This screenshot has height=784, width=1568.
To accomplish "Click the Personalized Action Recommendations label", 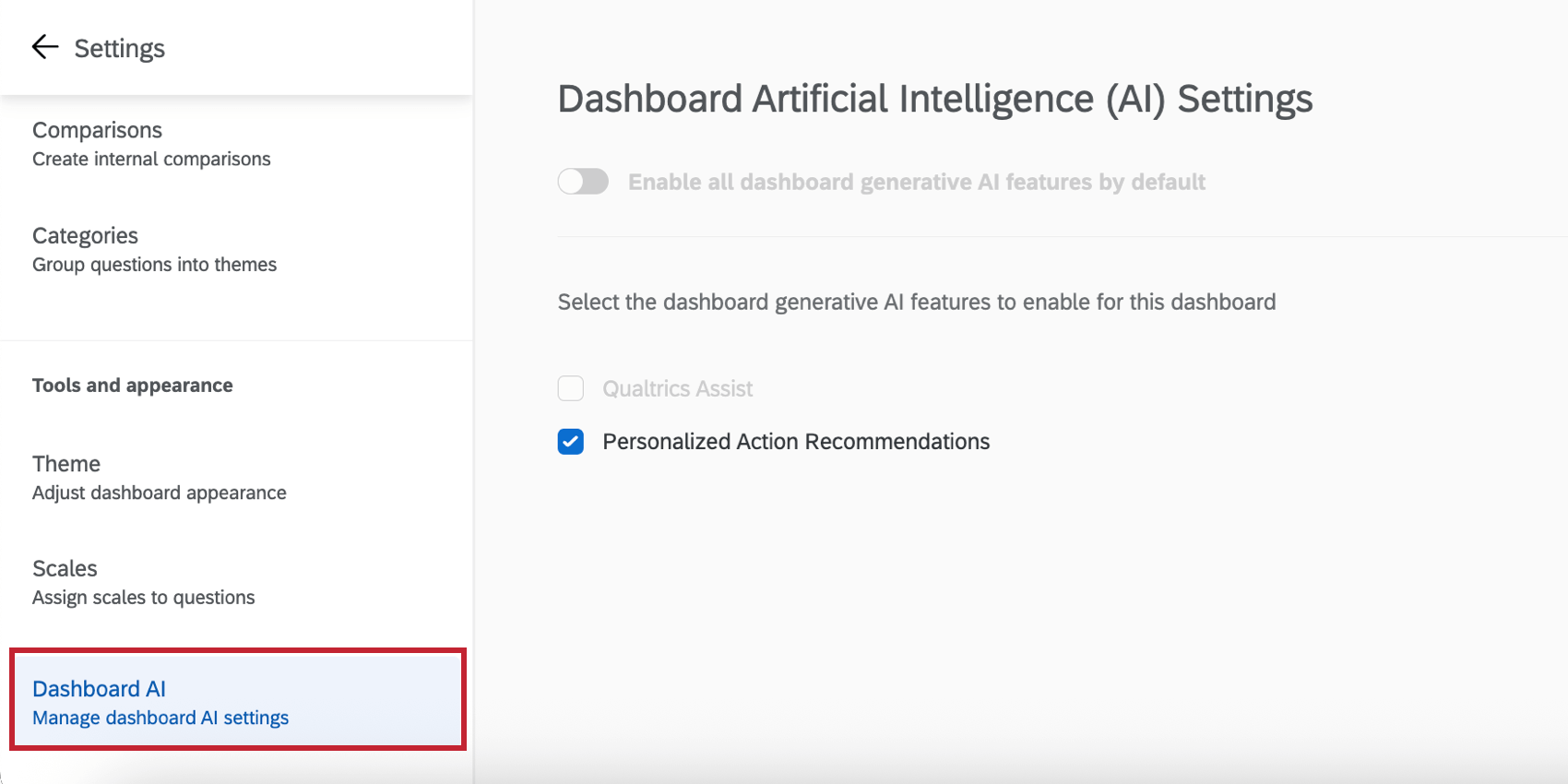I will tap(796, 442).
